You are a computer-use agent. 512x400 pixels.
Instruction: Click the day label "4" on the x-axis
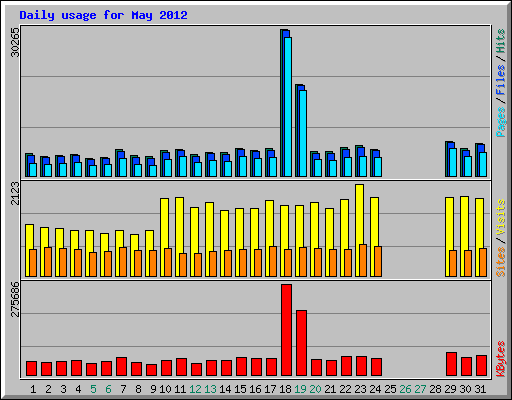tap(78, 389)
